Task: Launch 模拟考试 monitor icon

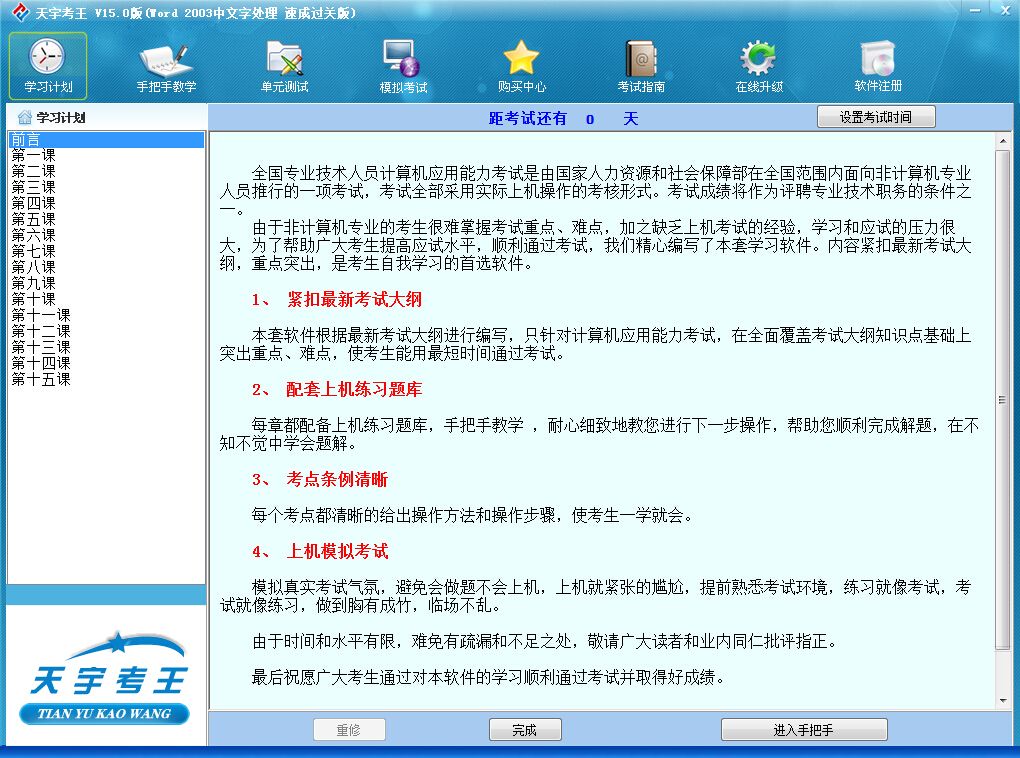Action: 403,59
